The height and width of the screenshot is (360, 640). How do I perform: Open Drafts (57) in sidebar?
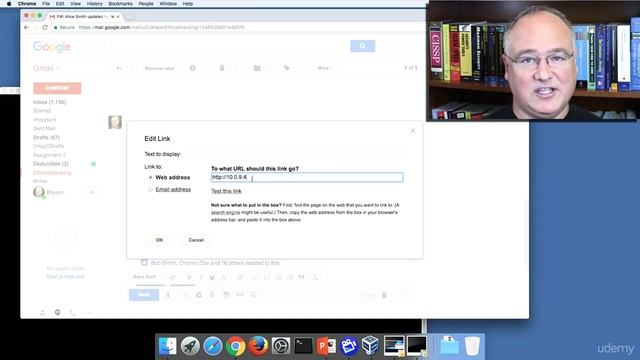click(46, 138)
